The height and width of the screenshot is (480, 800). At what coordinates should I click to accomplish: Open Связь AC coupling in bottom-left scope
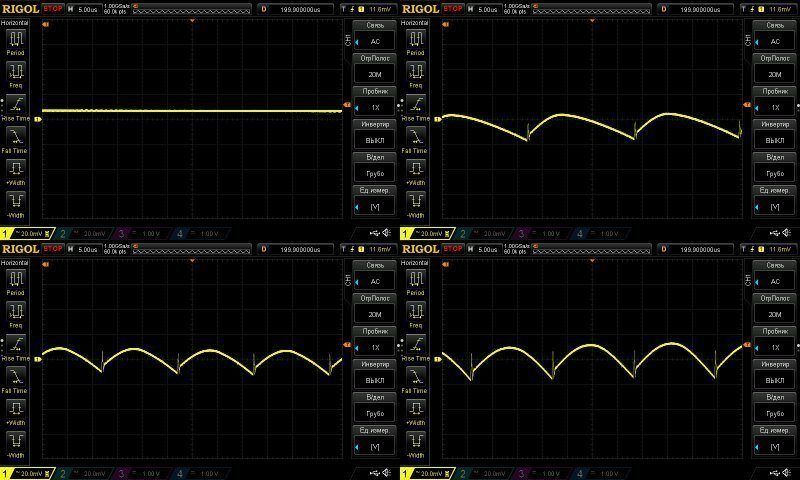coord(375,275)
